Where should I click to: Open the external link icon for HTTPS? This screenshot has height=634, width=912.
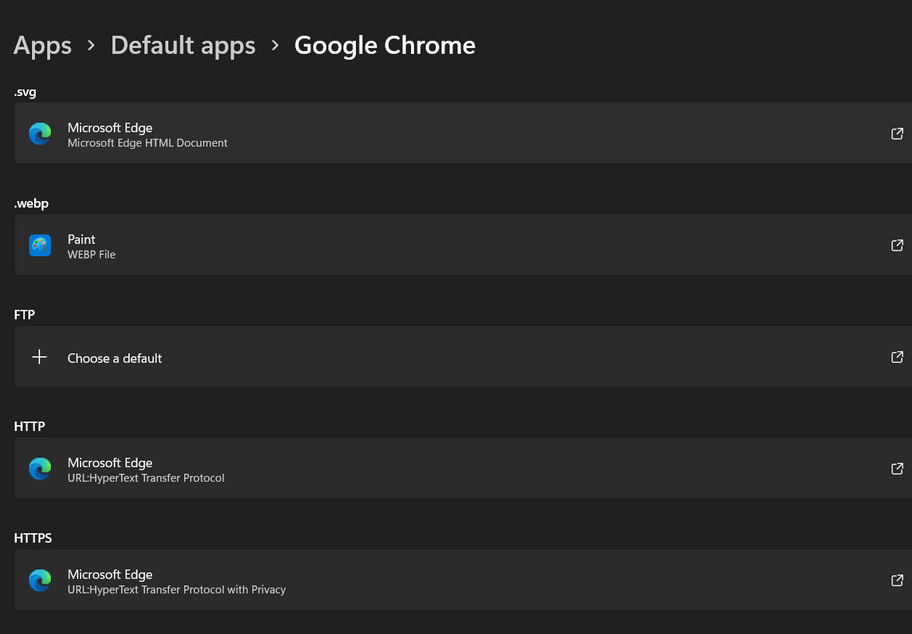tap(897, 580)
